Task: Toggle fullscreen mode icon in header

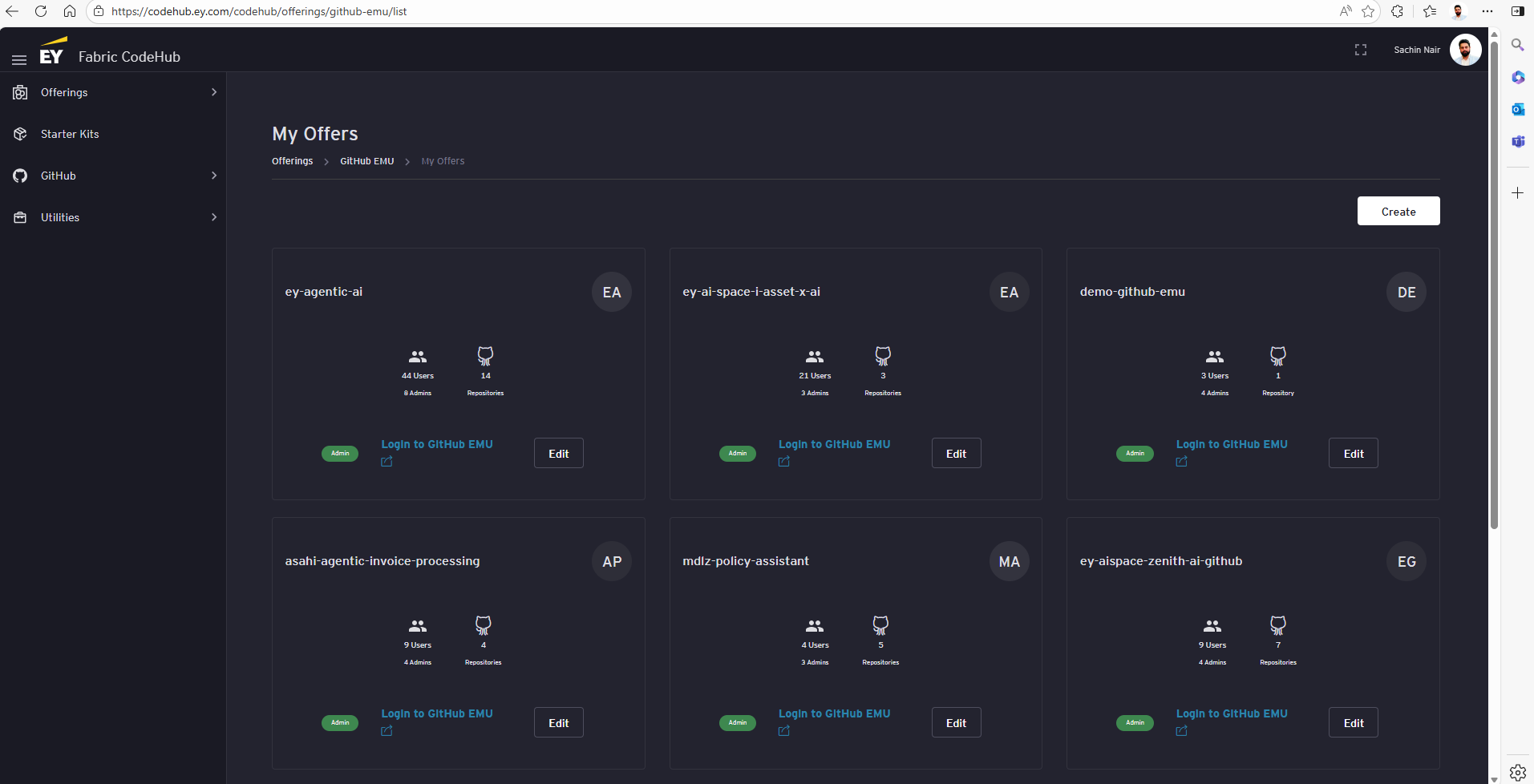Action: tap(1361, 50)
